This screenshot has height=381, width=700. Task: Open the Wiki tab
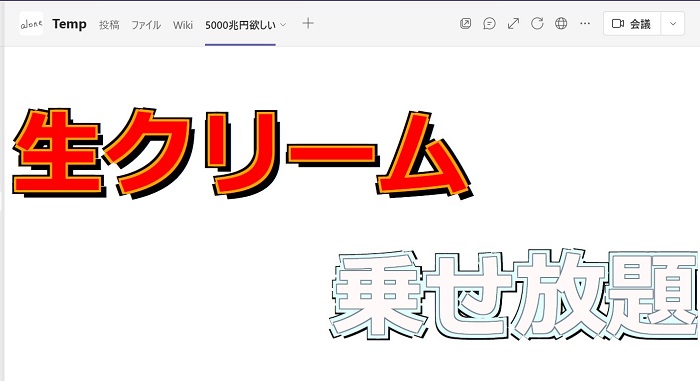point(183,25)
